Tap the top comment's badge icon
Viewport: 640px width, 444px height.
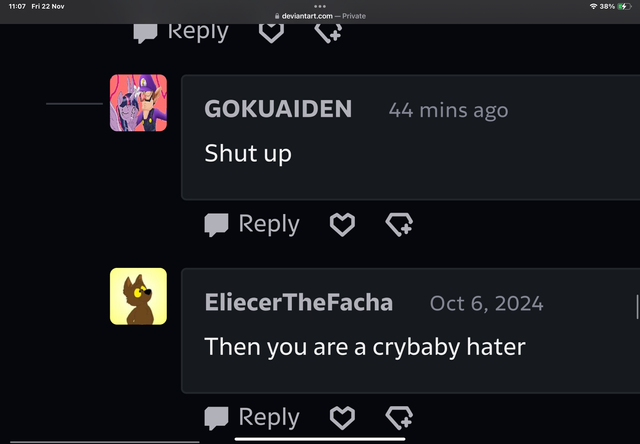pos(328,33)
